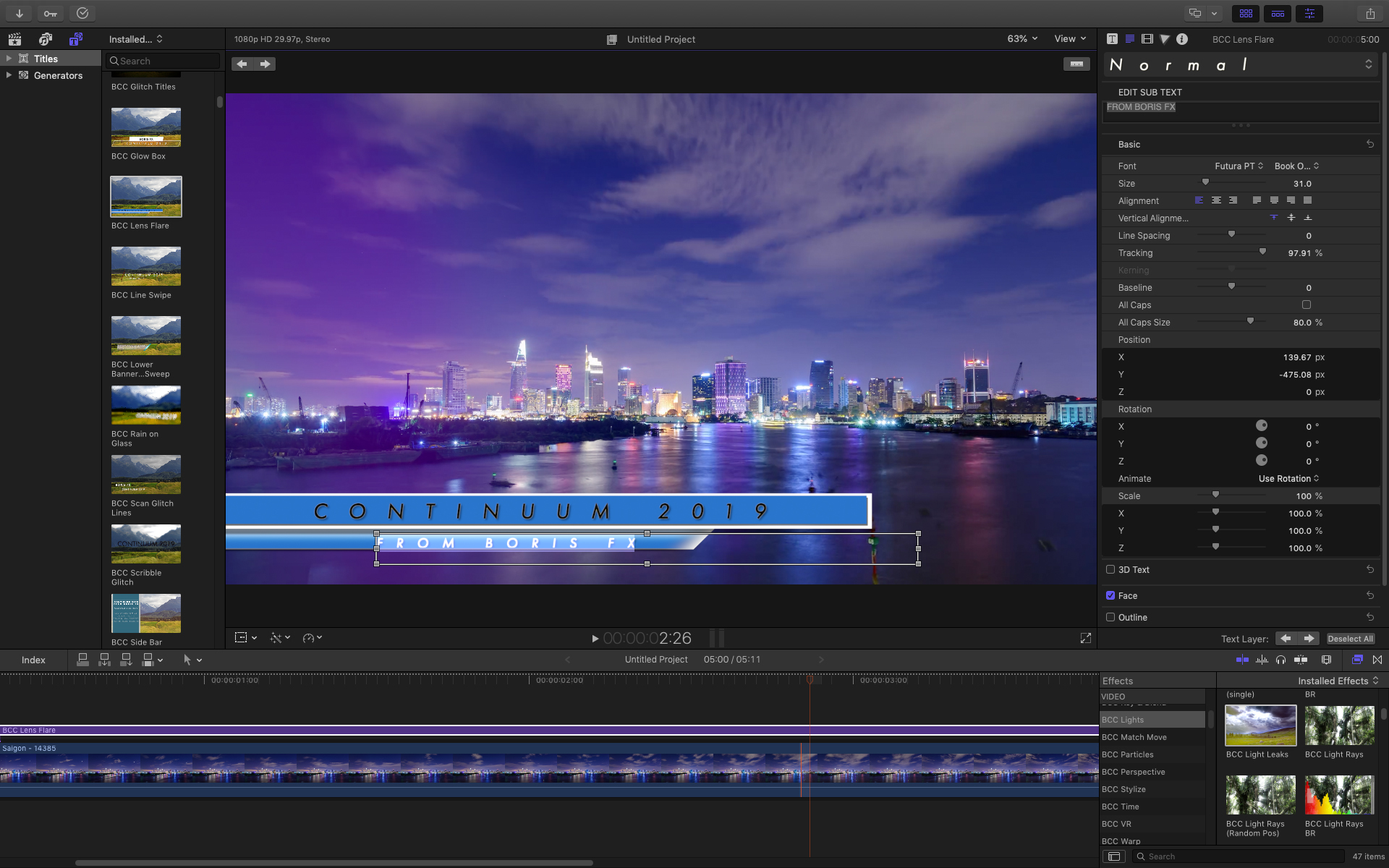Image resolution: width=1389 pixels, height=868 pixels.
Task: Show the Libraries sidebar clapperboard icon
Action: 14,39
